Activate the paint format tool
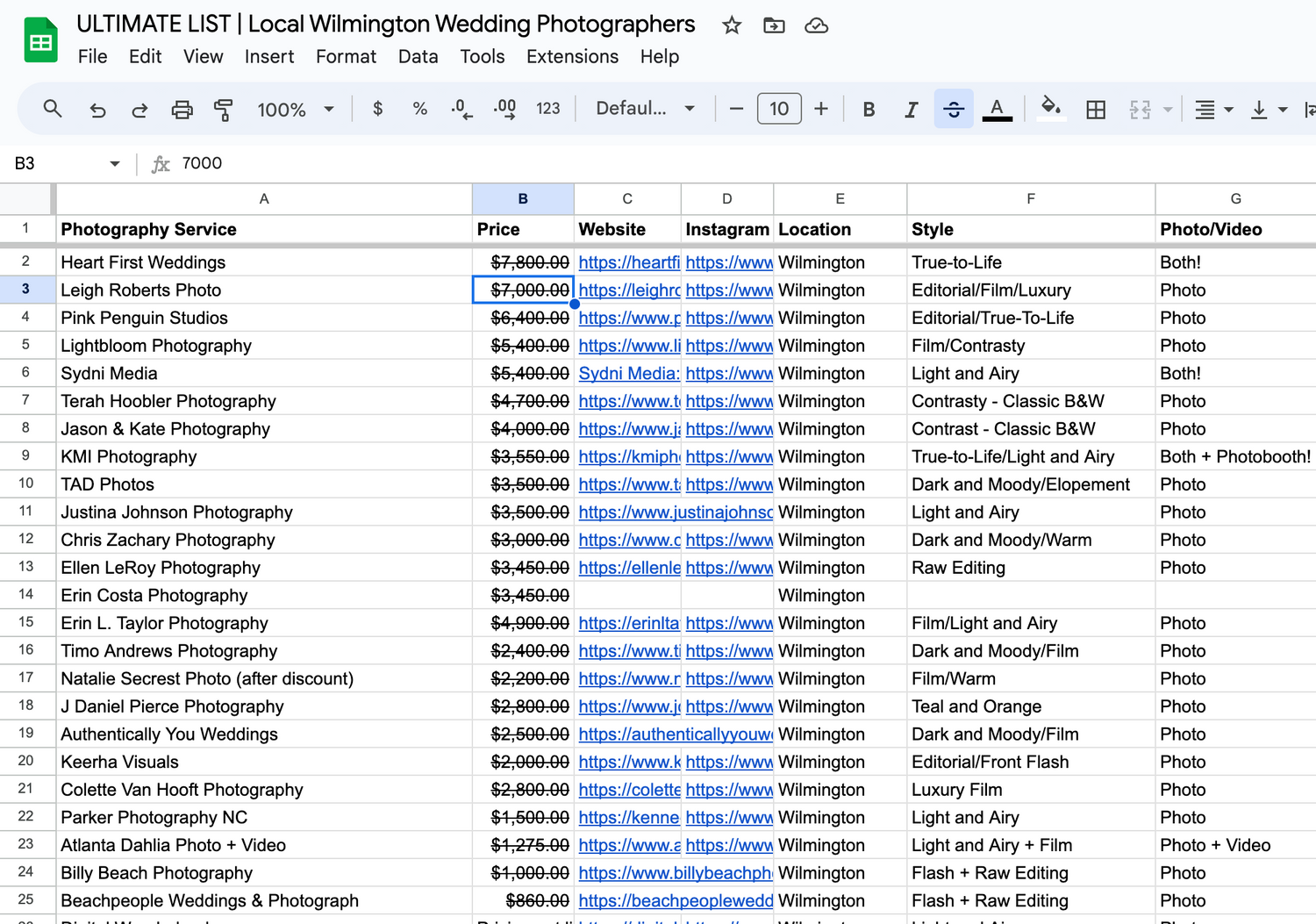 pos(224,110)
